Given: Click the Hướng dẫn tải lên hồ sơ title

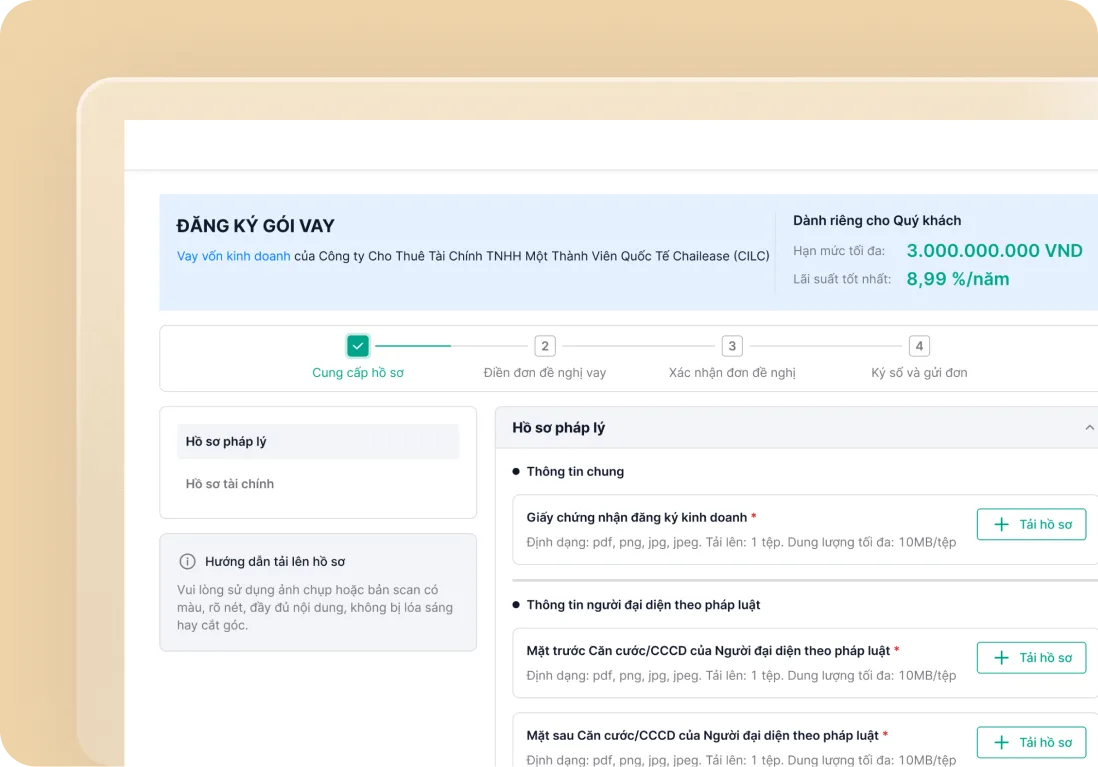Looking at the screenshot, I should 275,561.
